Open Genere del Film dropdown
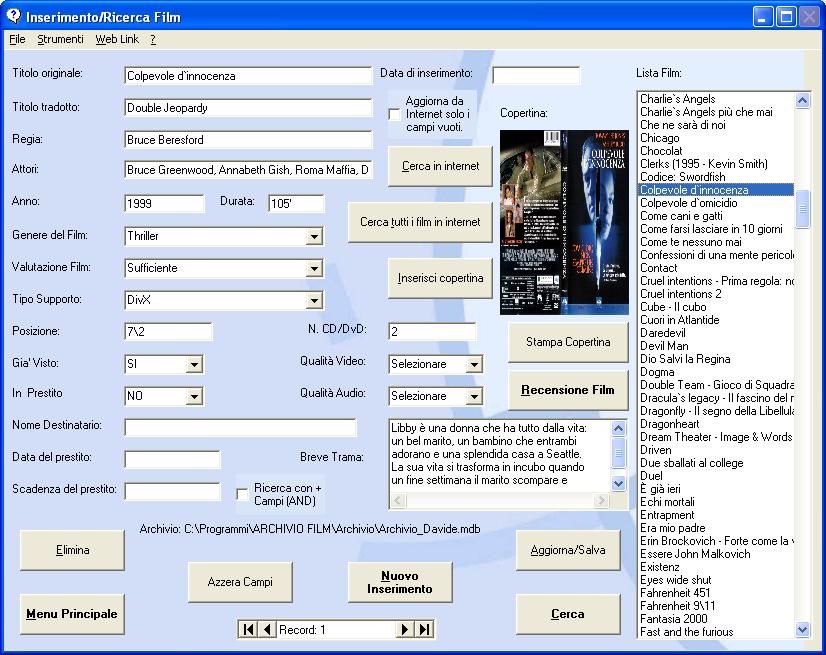 [314, 236]
